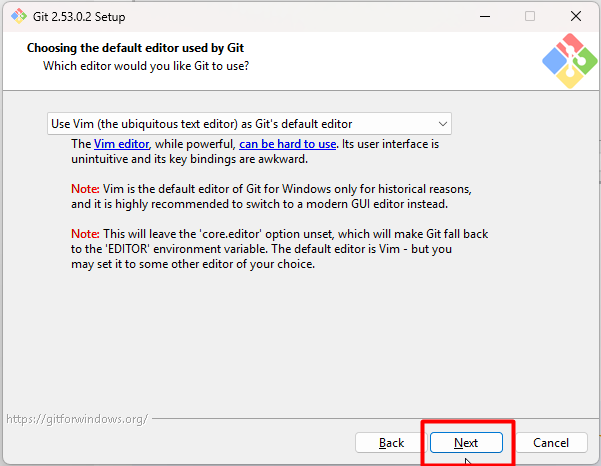Screen dimensions: 601x466
Task: Open the default editor dropdown list
Action: [x=249, y=124]
